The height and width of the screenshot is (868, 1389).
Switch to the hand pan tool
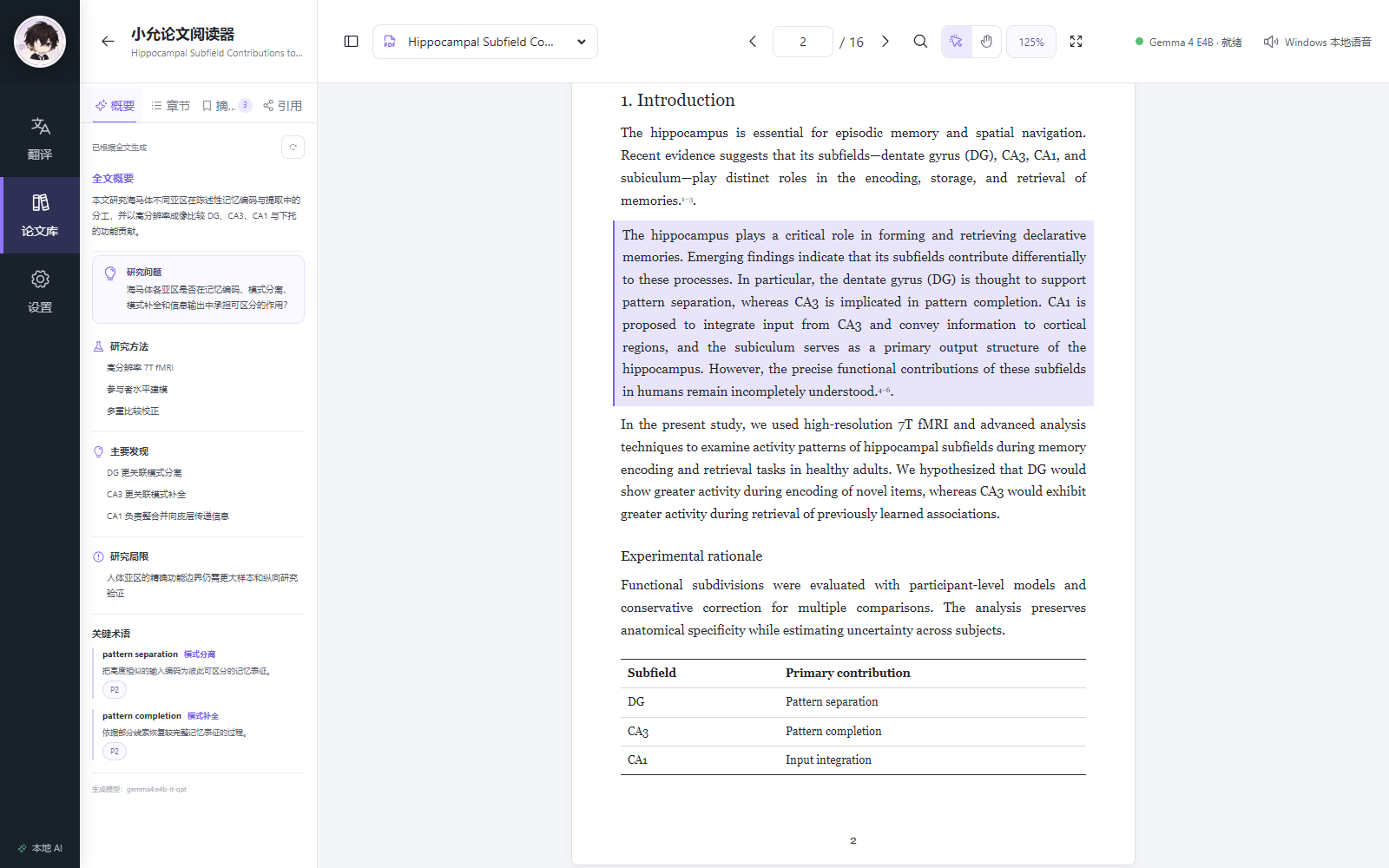point(986,42)
